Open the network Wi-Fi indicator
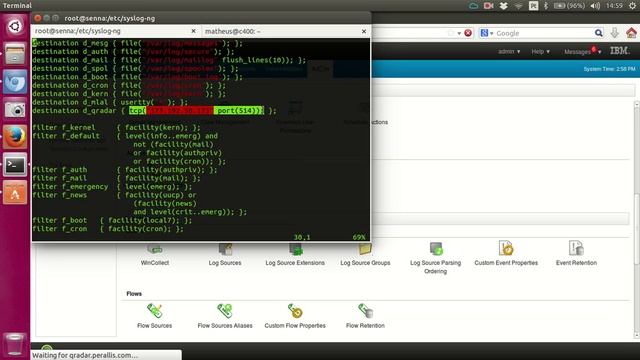 tap(518, 6)
